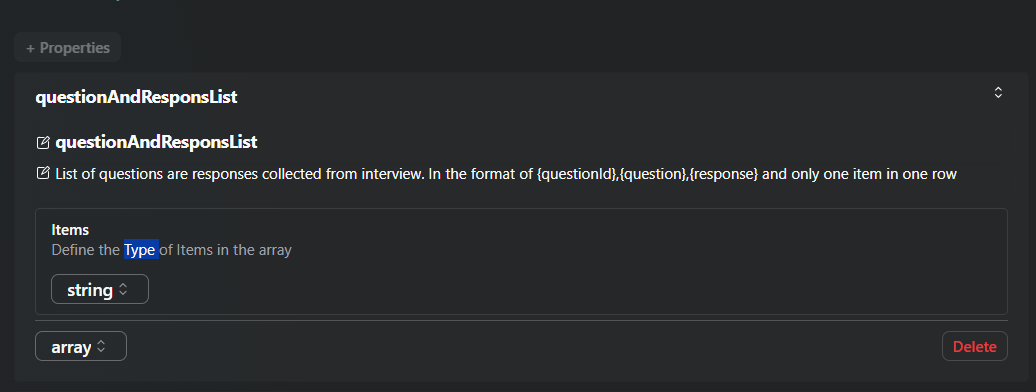
Task: Click the {response} placeholder in description
Action: [723, 175]
